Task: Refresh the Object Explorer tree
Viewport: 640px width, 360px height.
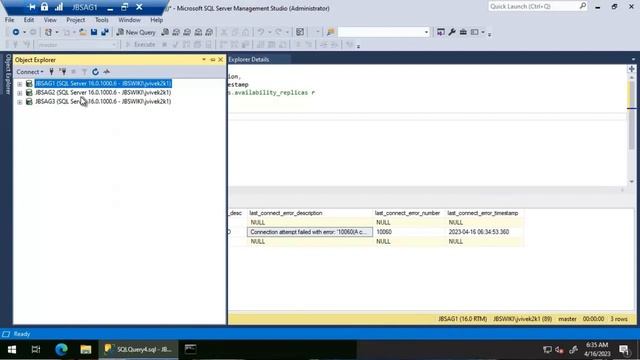Action: [95, 72]
